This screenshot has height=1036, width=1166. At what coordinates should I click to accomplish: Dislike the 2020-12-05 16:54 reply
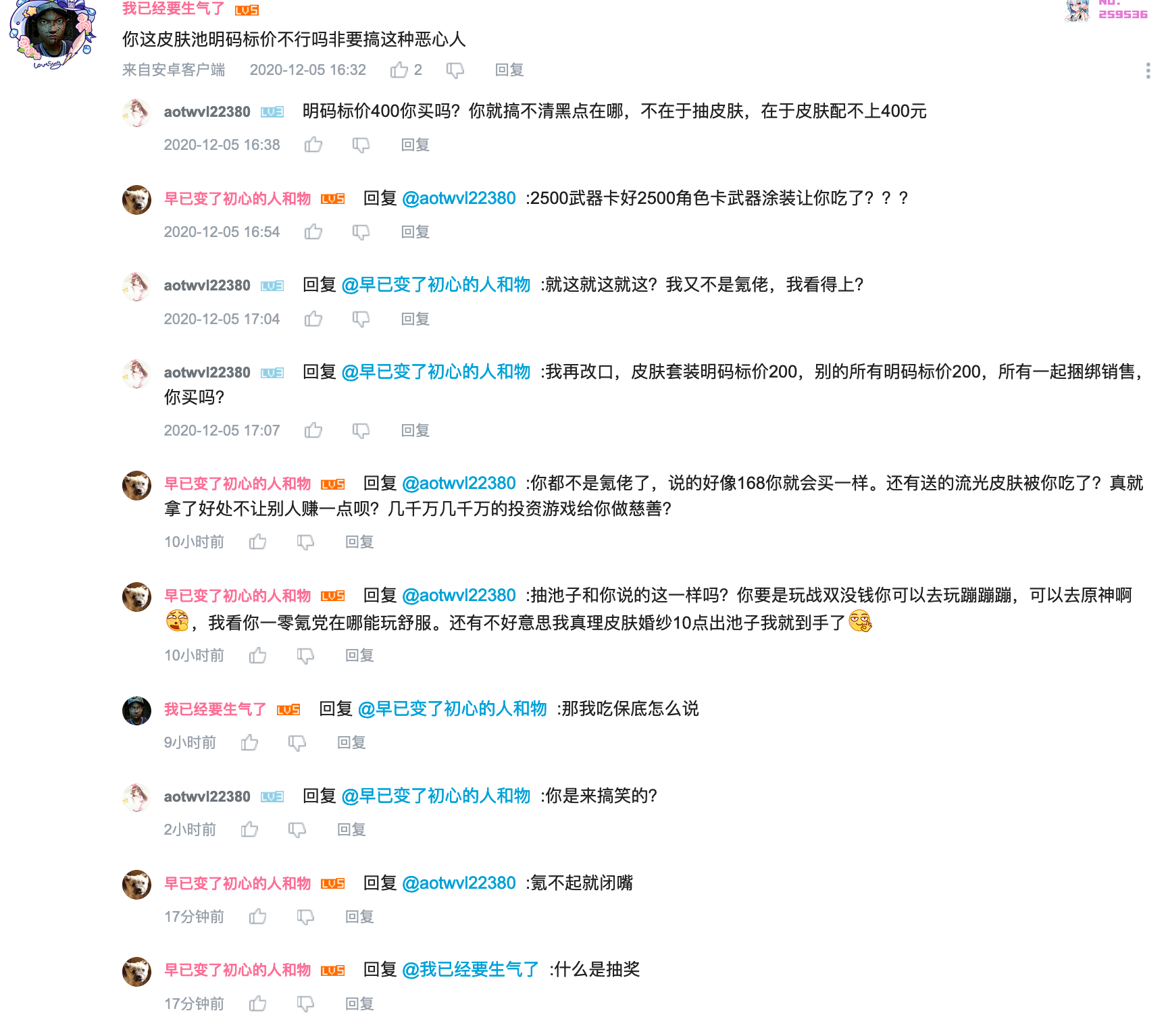[x=361, y=232]
